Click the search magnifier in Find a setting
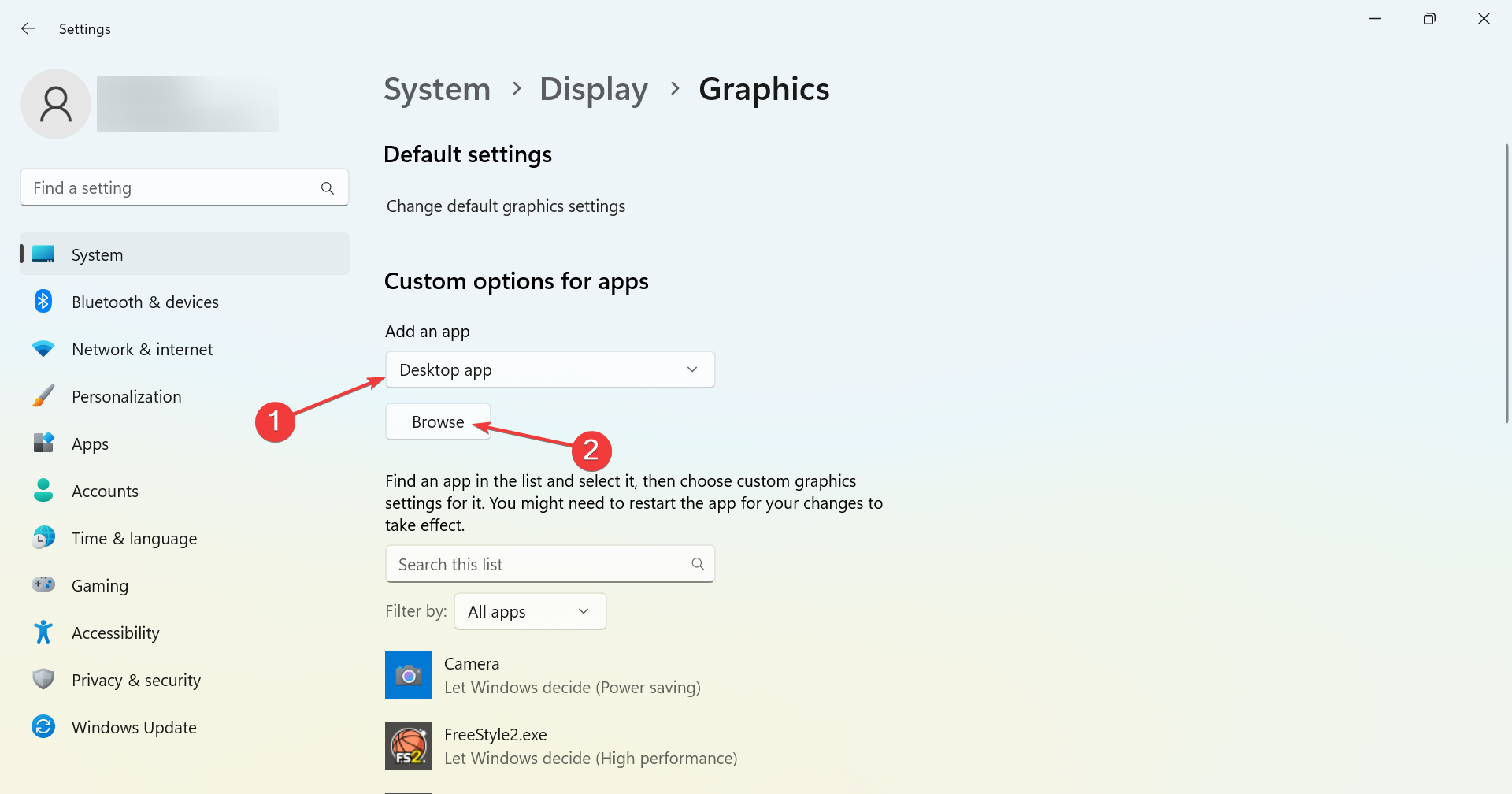1512x794 pixels. pos(328,188)
